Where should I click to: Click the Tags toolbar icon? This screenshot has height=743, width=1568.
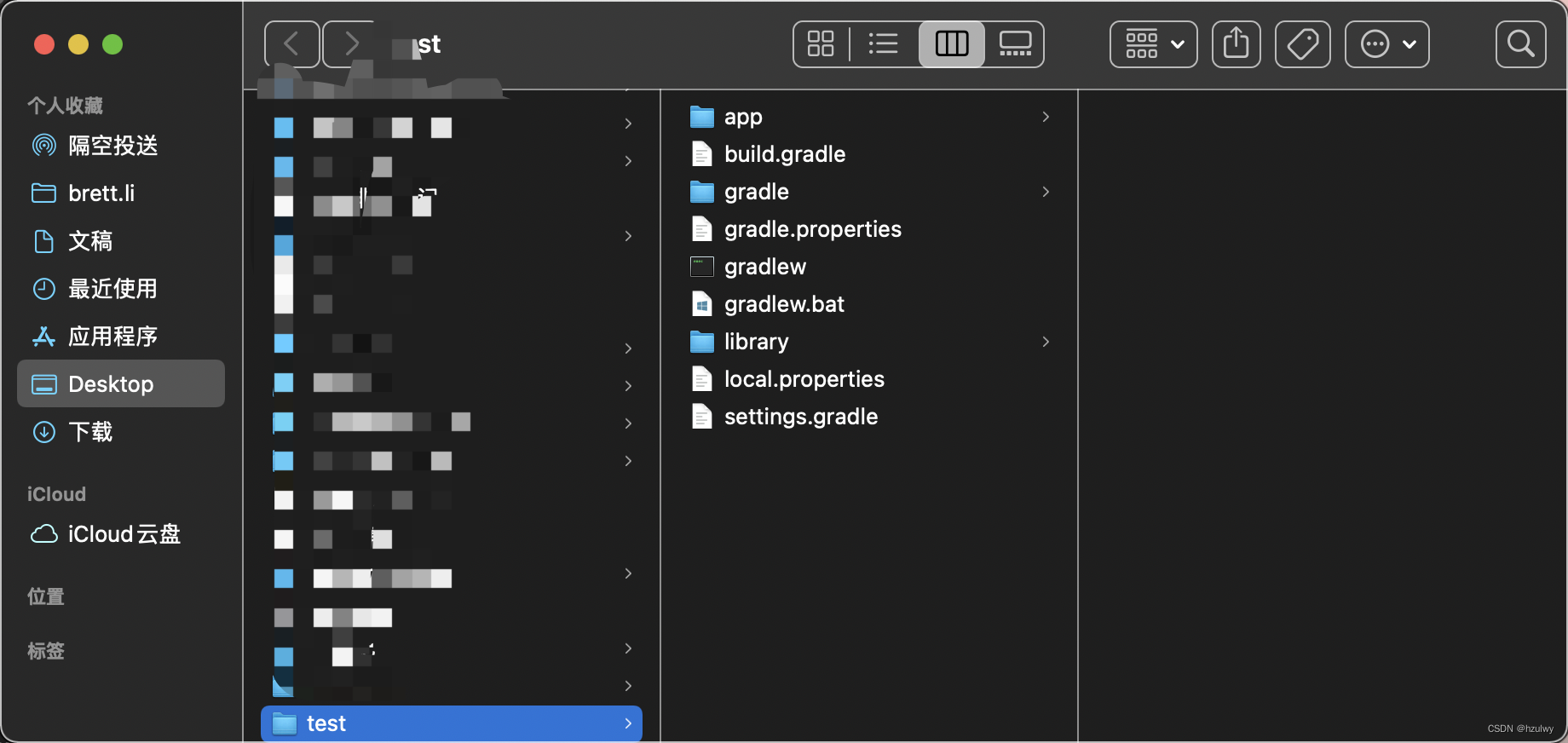(1303, 43)
